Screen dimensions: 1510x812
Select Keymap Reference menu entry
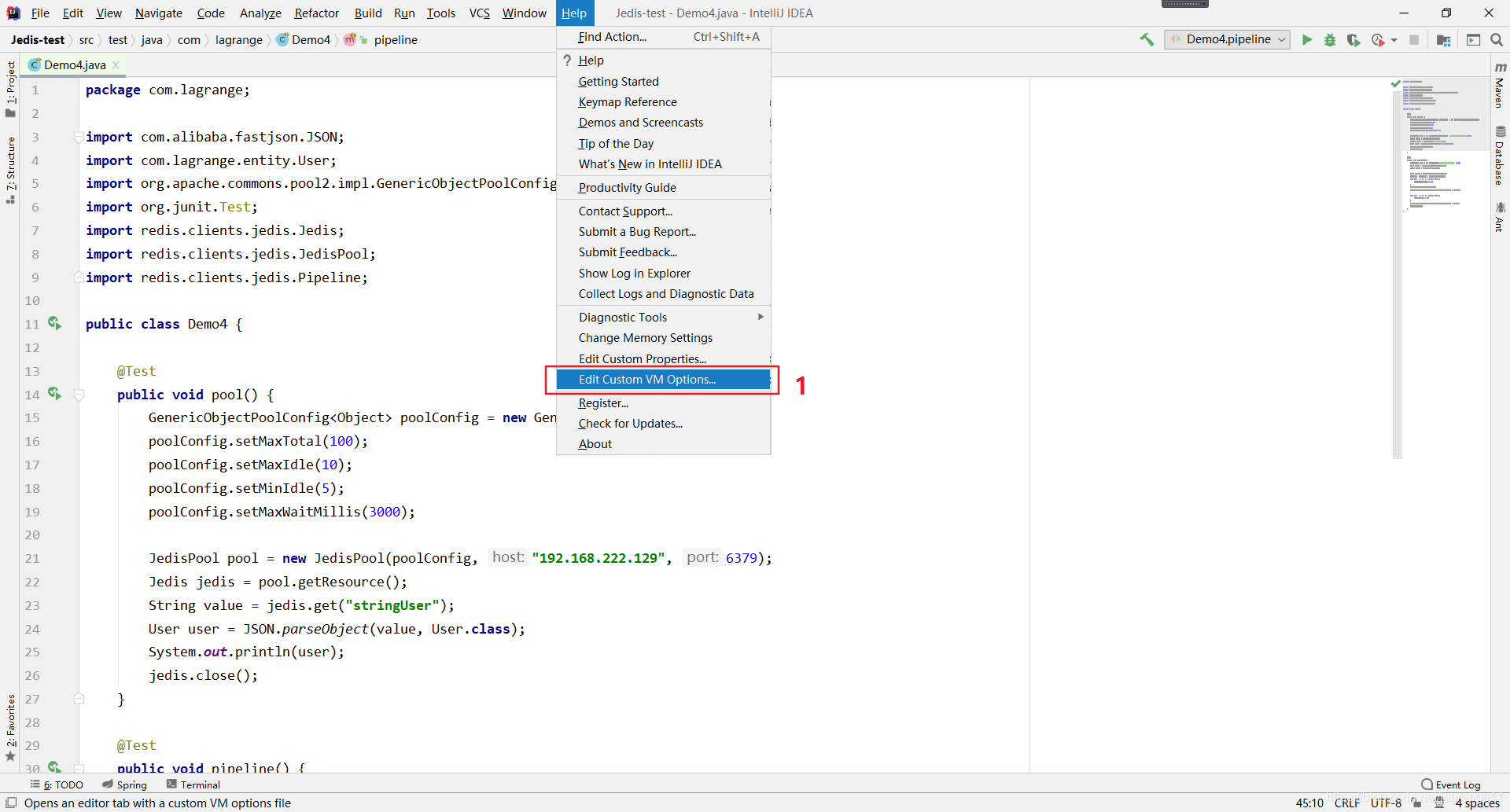663,101
